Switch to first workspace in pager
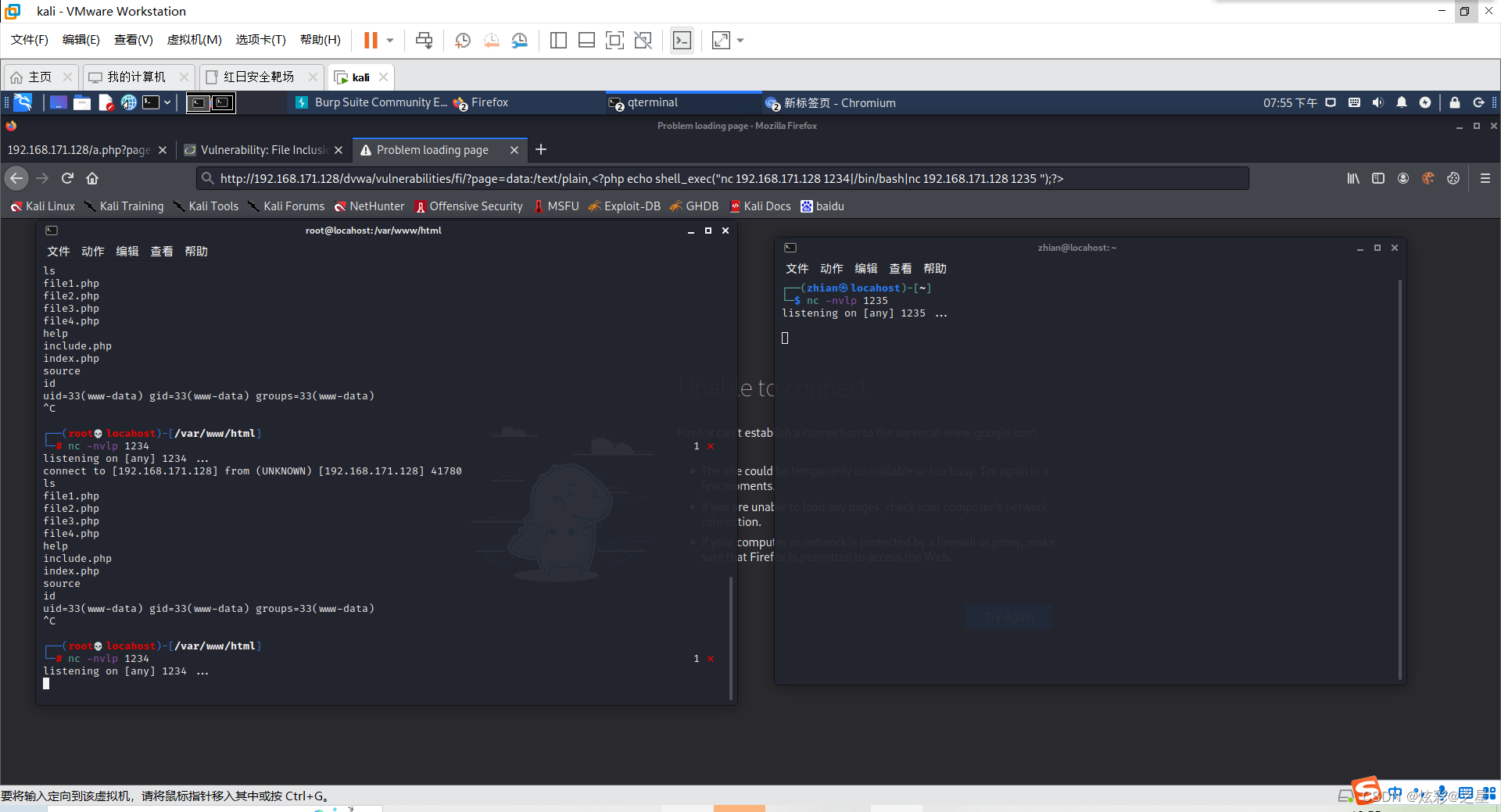This screenshot has height=812, width=1501. point(199,102)
